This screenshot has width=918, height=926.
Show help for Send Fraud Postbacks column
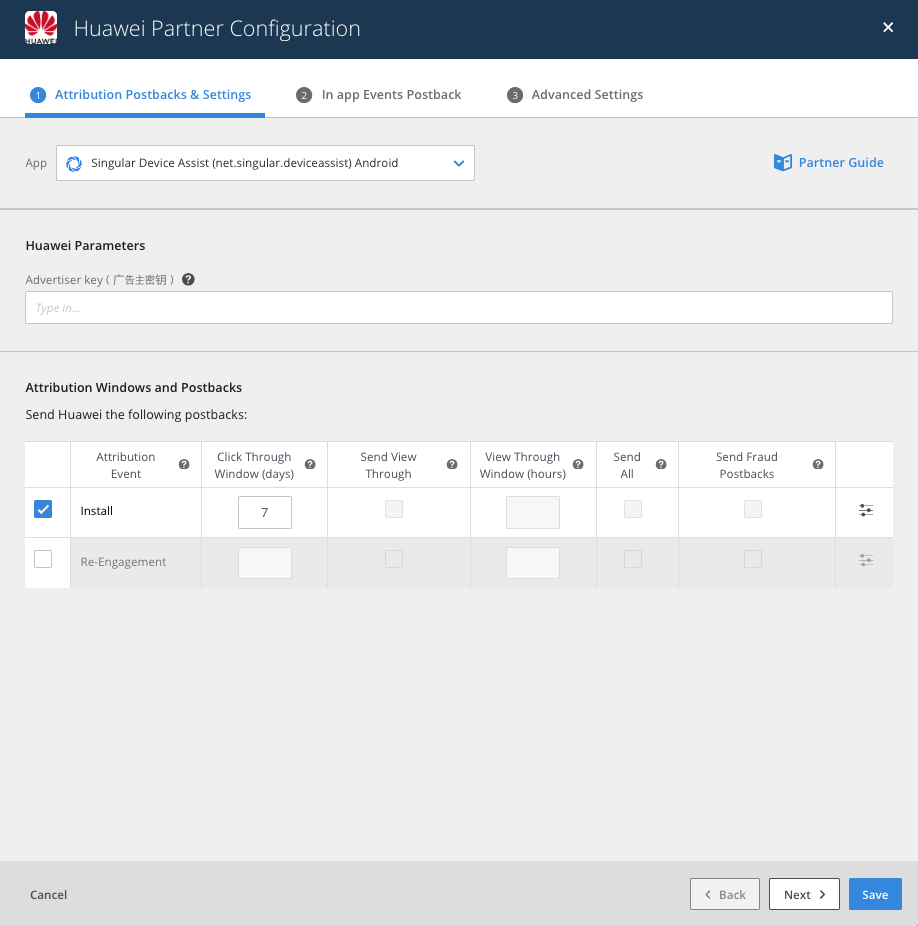818,465
